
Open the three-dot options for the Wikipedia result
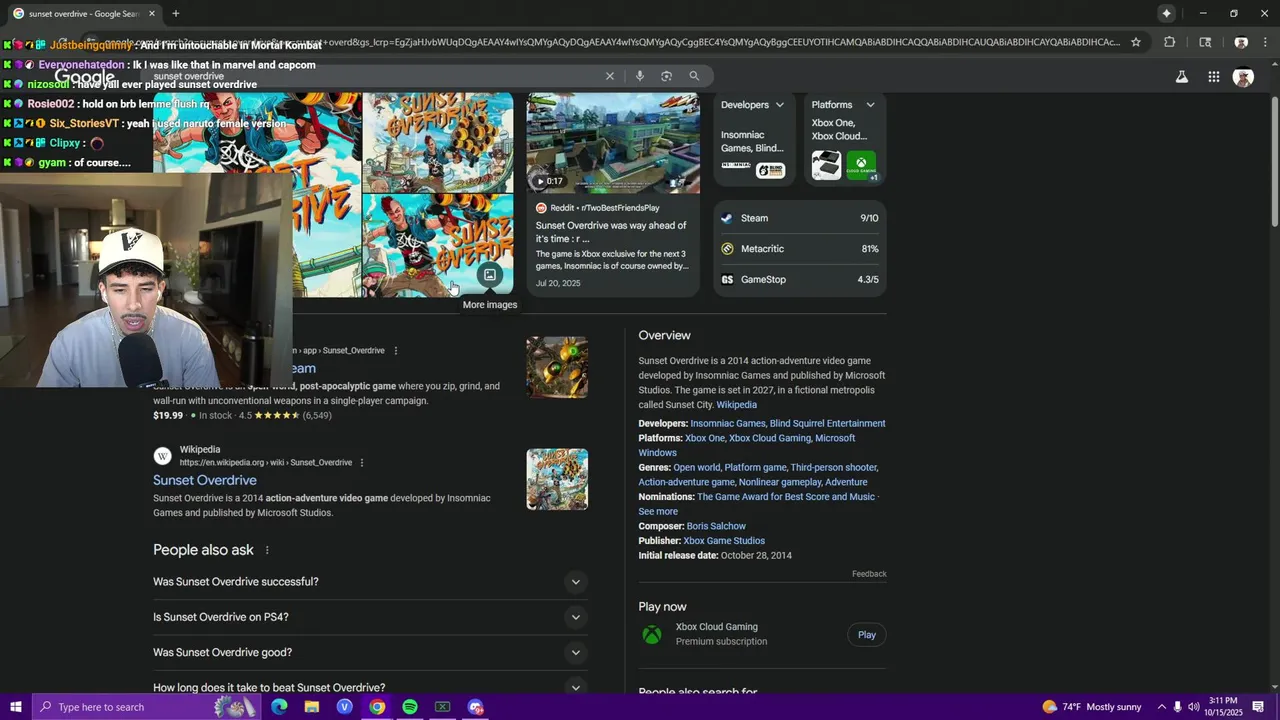click(x=362, y=463)
